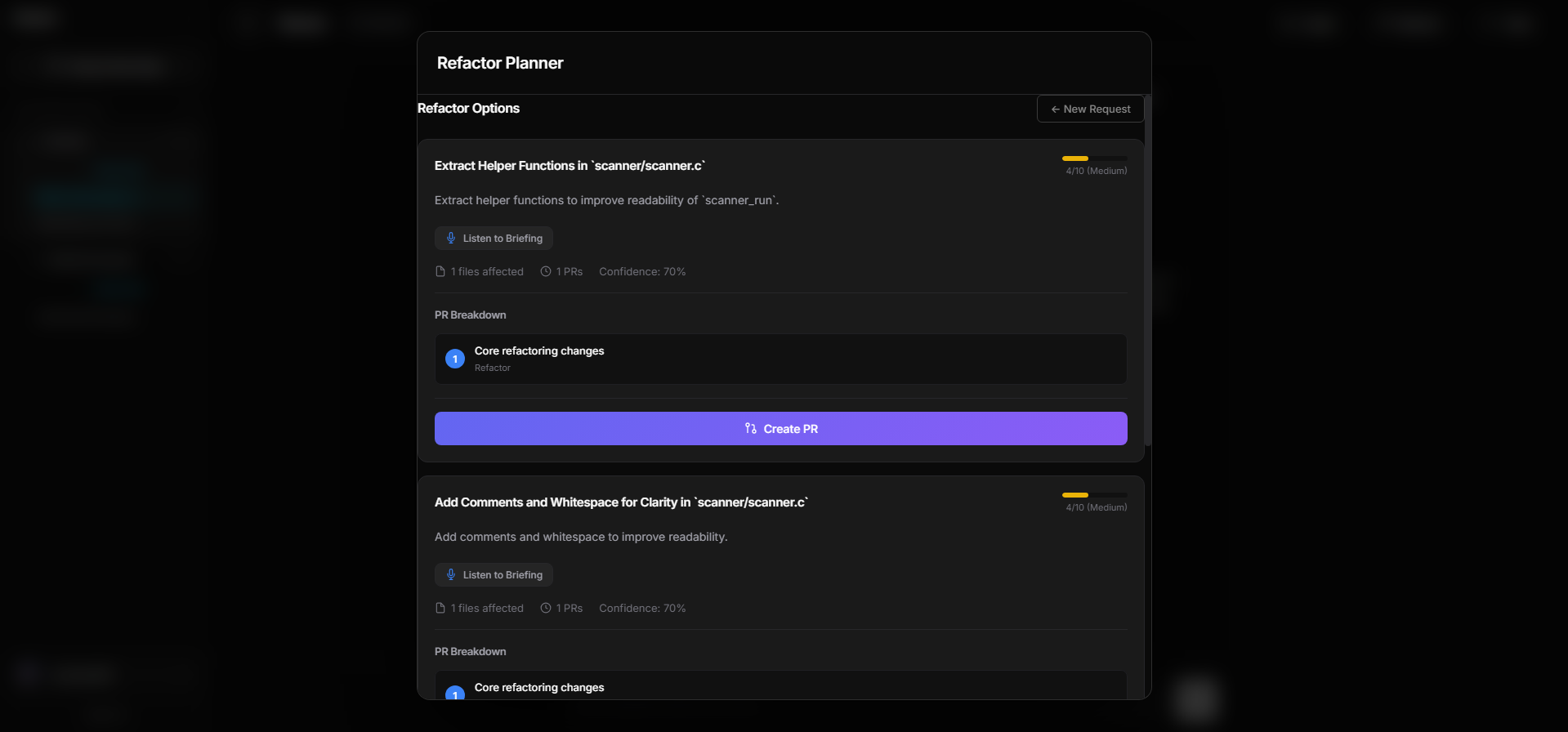Click the 4/10 complexity bar on the first card
The height and width of the screenshot is (732, 1568).
click(x=1094, y=158)
